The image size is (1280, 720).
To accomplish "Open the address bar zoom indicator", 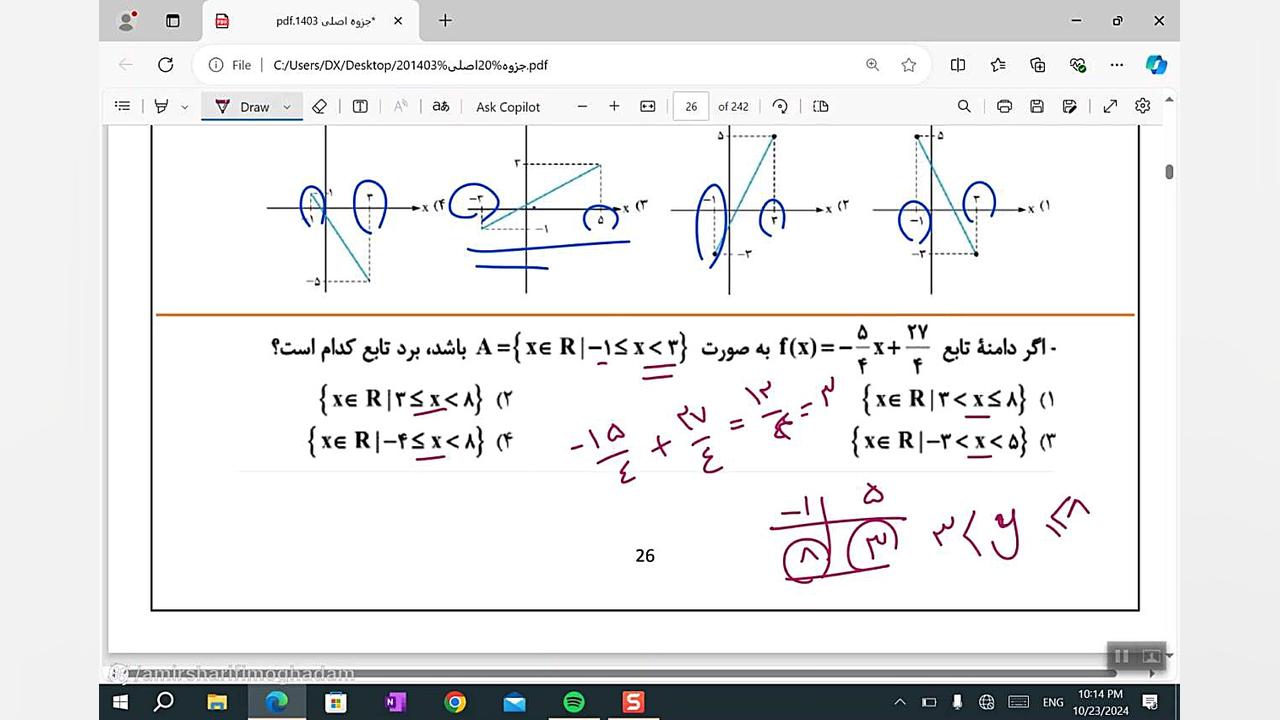I will click(x=873, y=65).
